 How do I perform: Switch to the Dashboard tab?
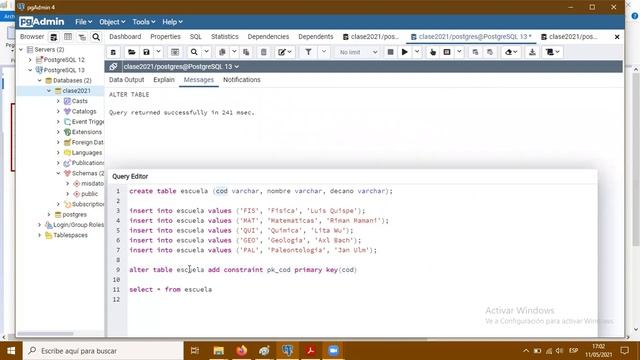pyautogui.click(x=125, y=37)
